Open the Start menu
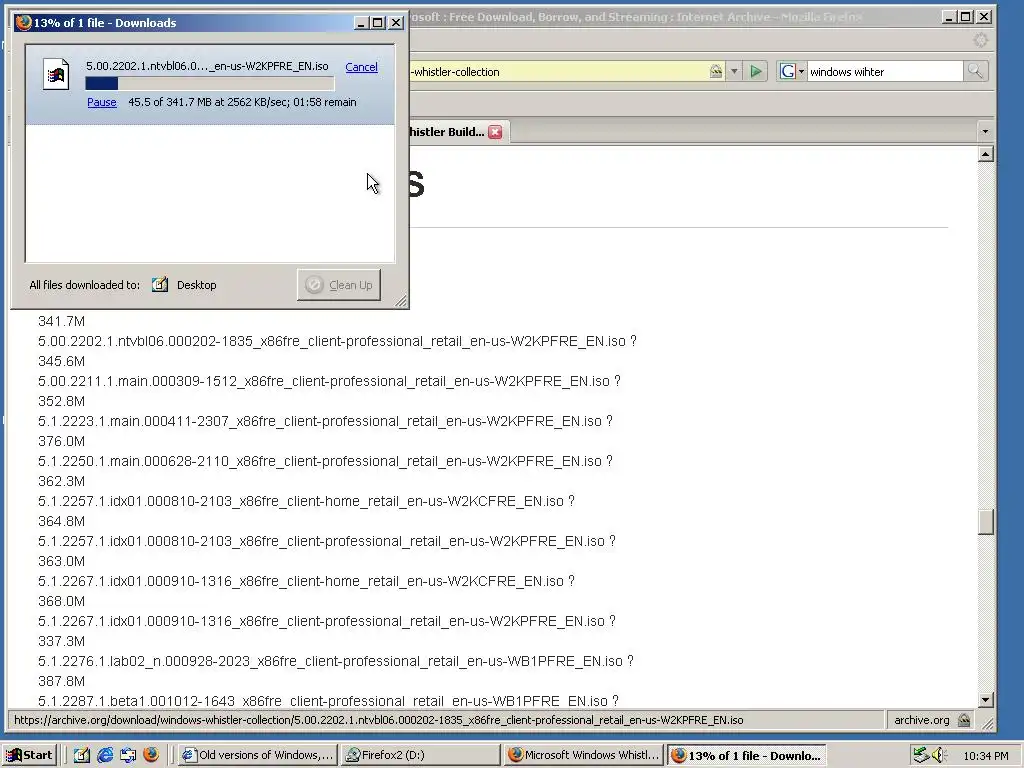Viewport: 1024px width, 768px height. pos(30,755)
